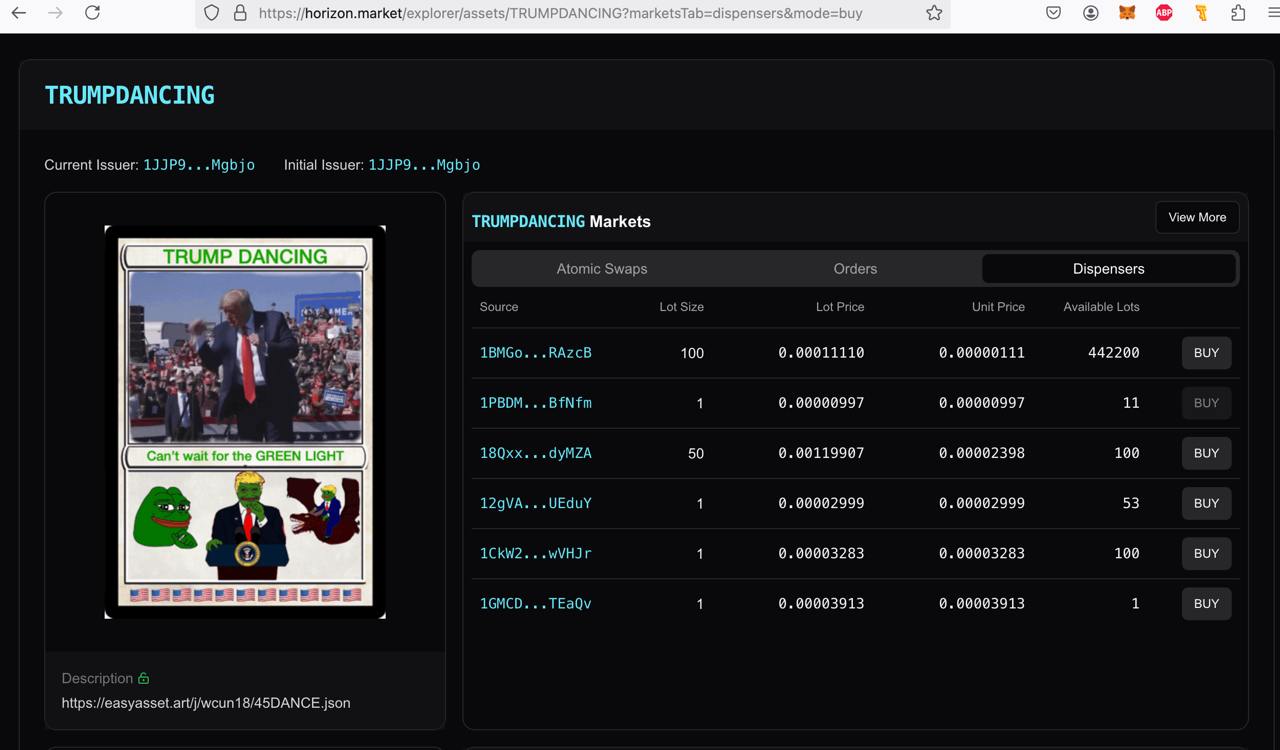Open the MetaMask fox extension

click(x=1127, y=13)
